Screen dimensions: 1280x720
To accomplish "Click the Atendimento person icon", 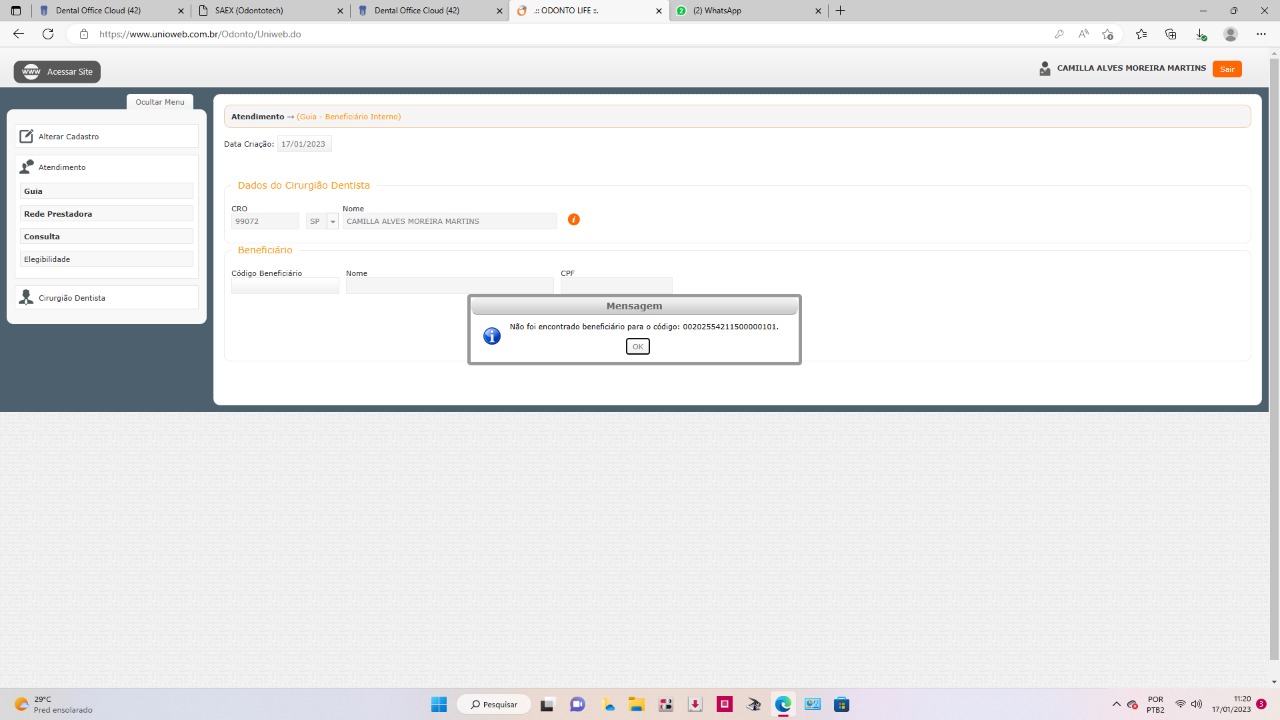I will pyautogui.click(x=27, y=167).
